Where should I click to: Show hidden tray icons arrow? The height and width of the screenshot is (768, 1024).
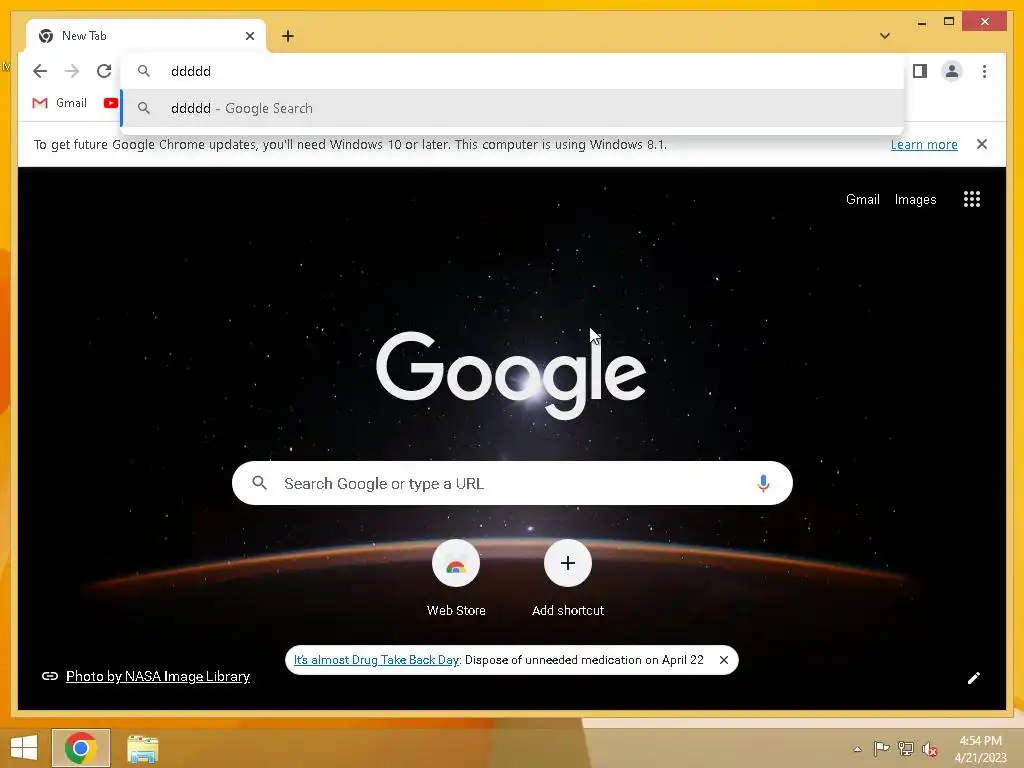pyautogui.click(x=857, y=749)
